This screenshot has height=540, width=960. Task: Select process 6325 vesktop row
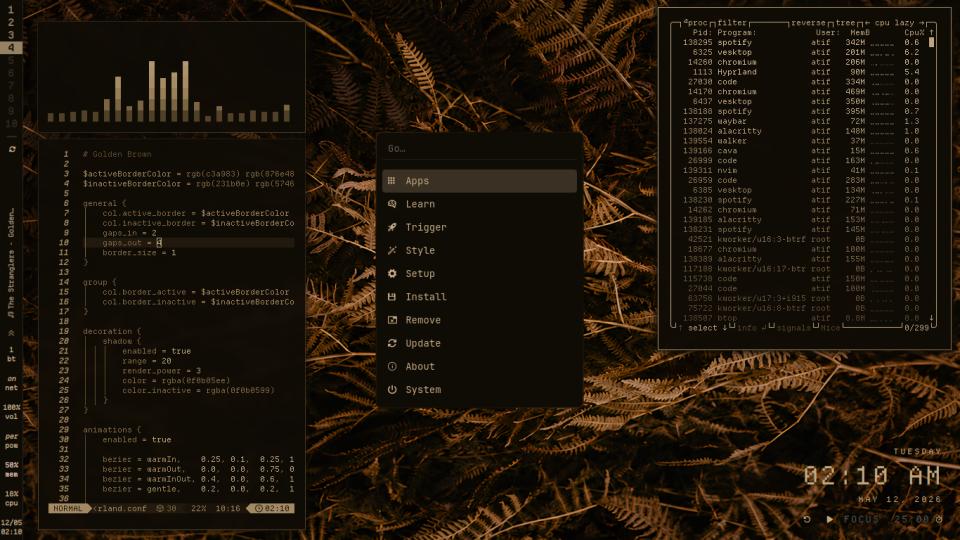(x=801, y=53)
